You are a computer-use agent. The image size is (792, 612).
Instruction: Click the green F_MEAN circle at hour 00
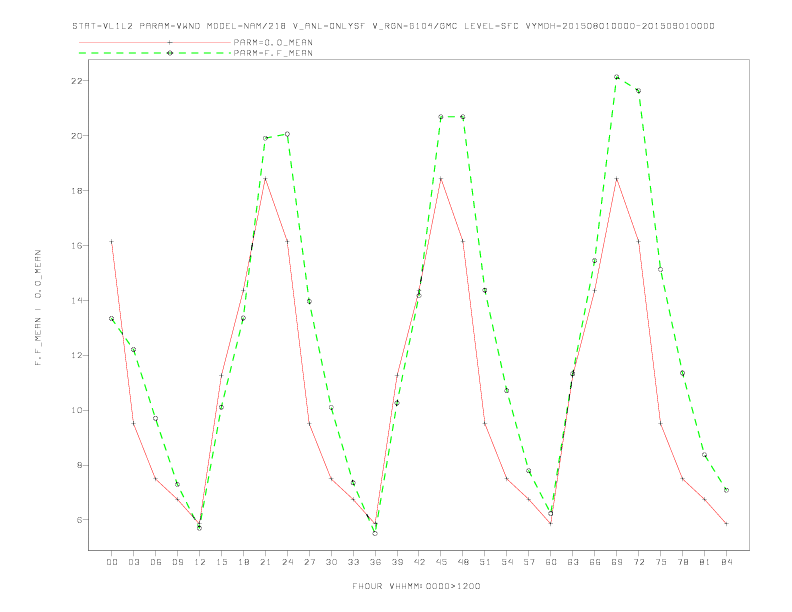pos(112,319)
